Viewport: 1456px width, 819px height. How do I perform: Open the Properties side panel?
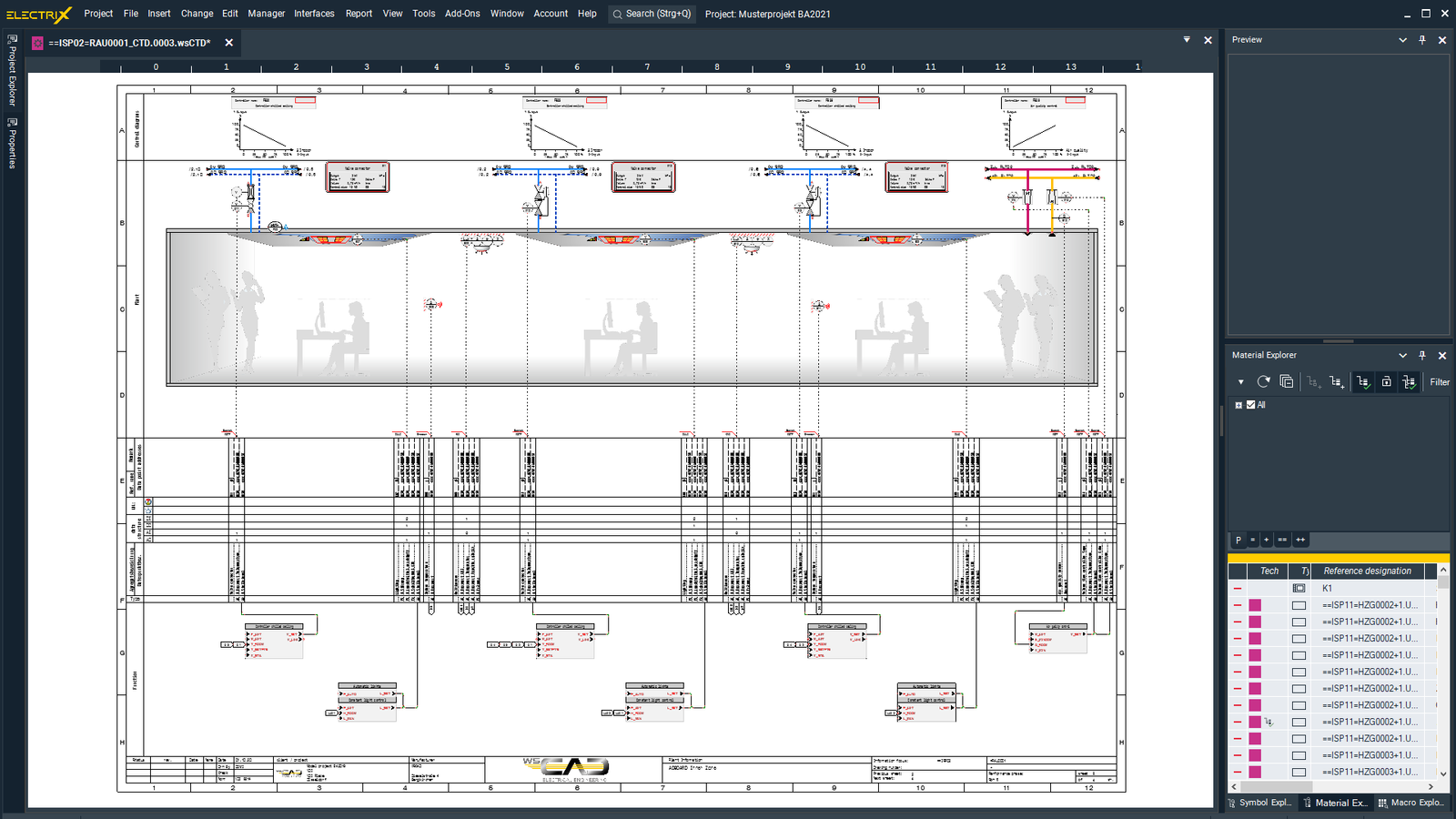click(x=12, y=144)
